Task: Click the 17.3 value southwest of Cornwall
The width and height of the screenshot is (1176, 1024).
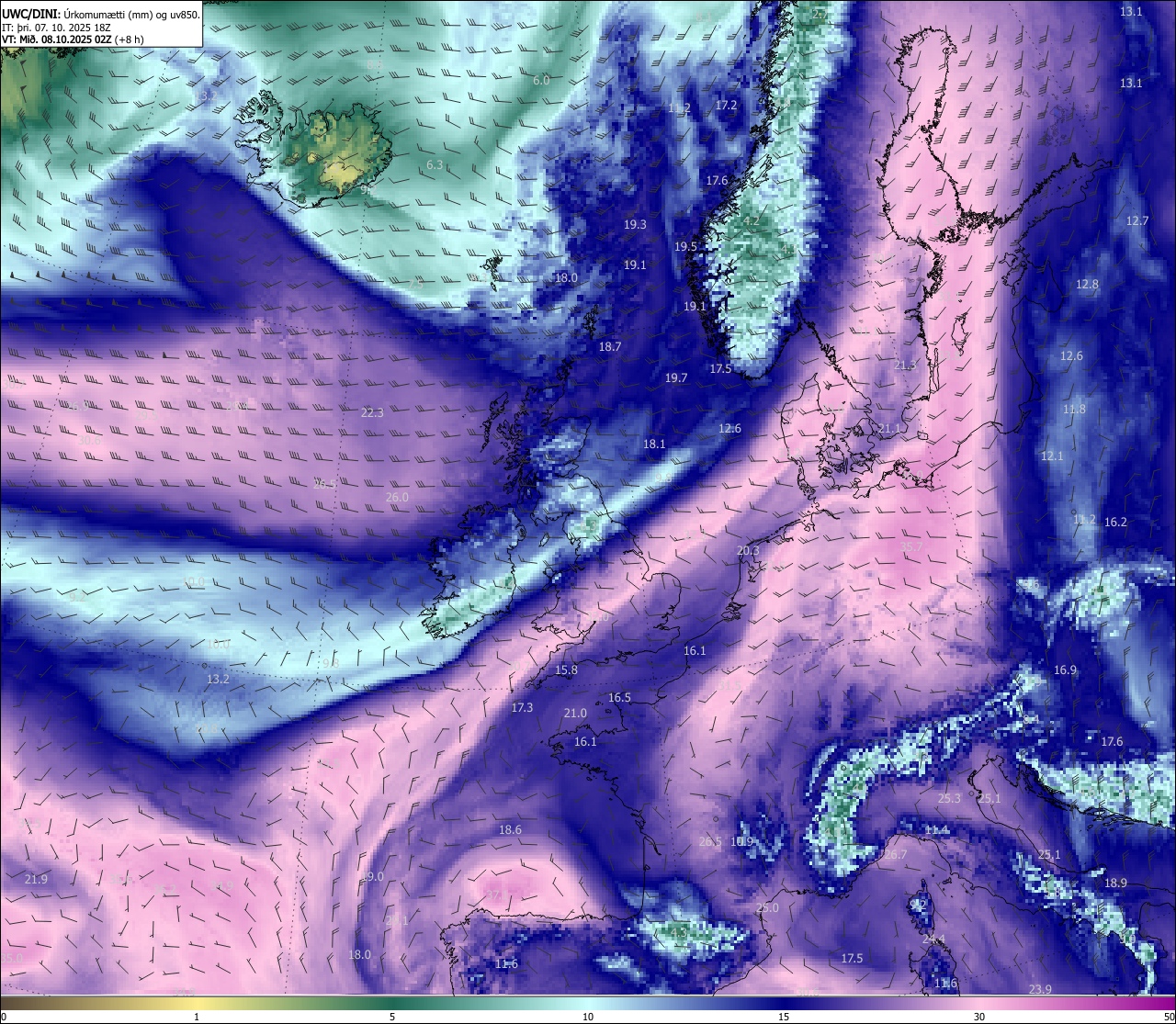Action: tap(522, 708)
